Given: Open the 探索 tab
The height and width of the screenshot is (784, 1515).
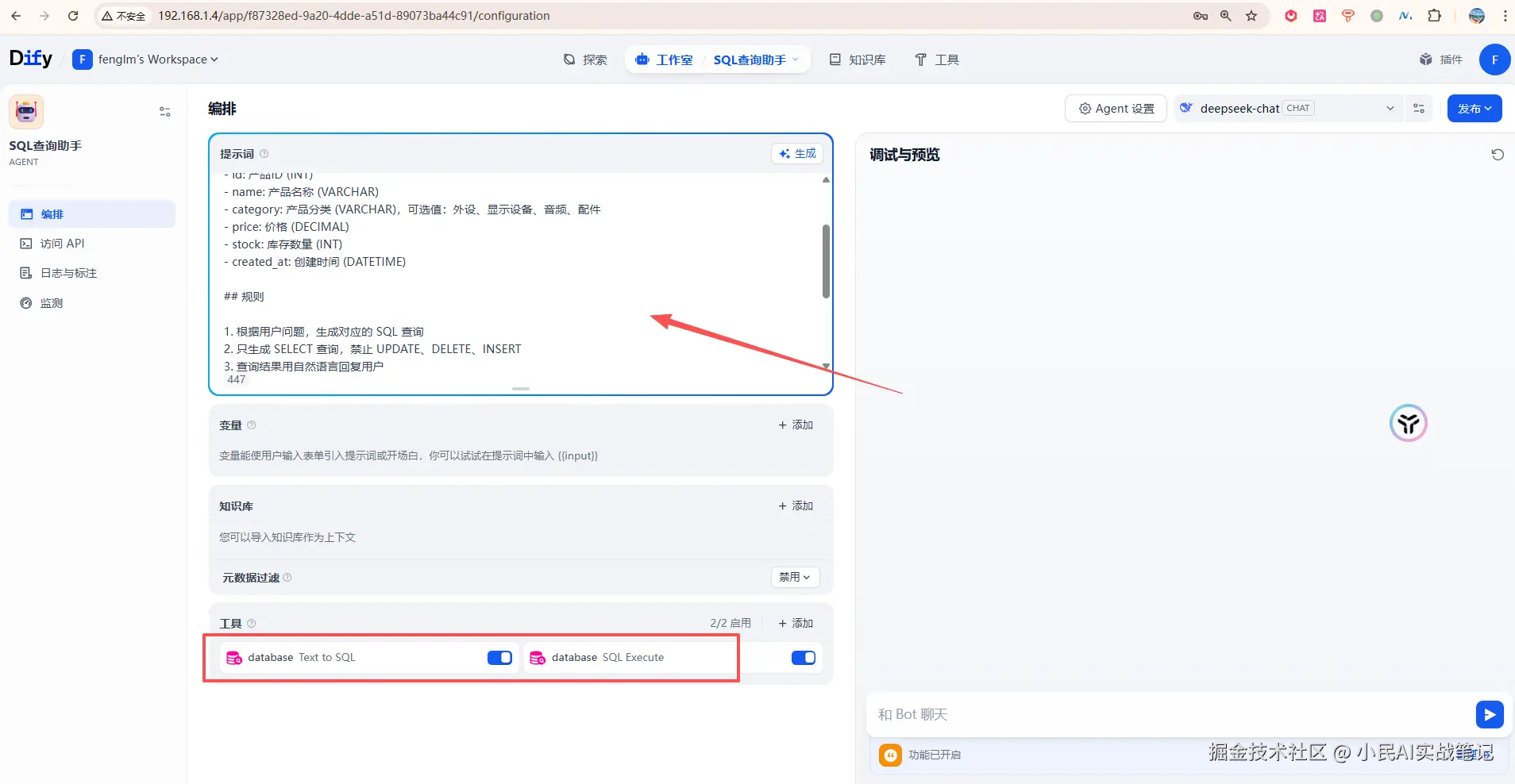Looking at the screenshot, I should click(x=585, y=60).
